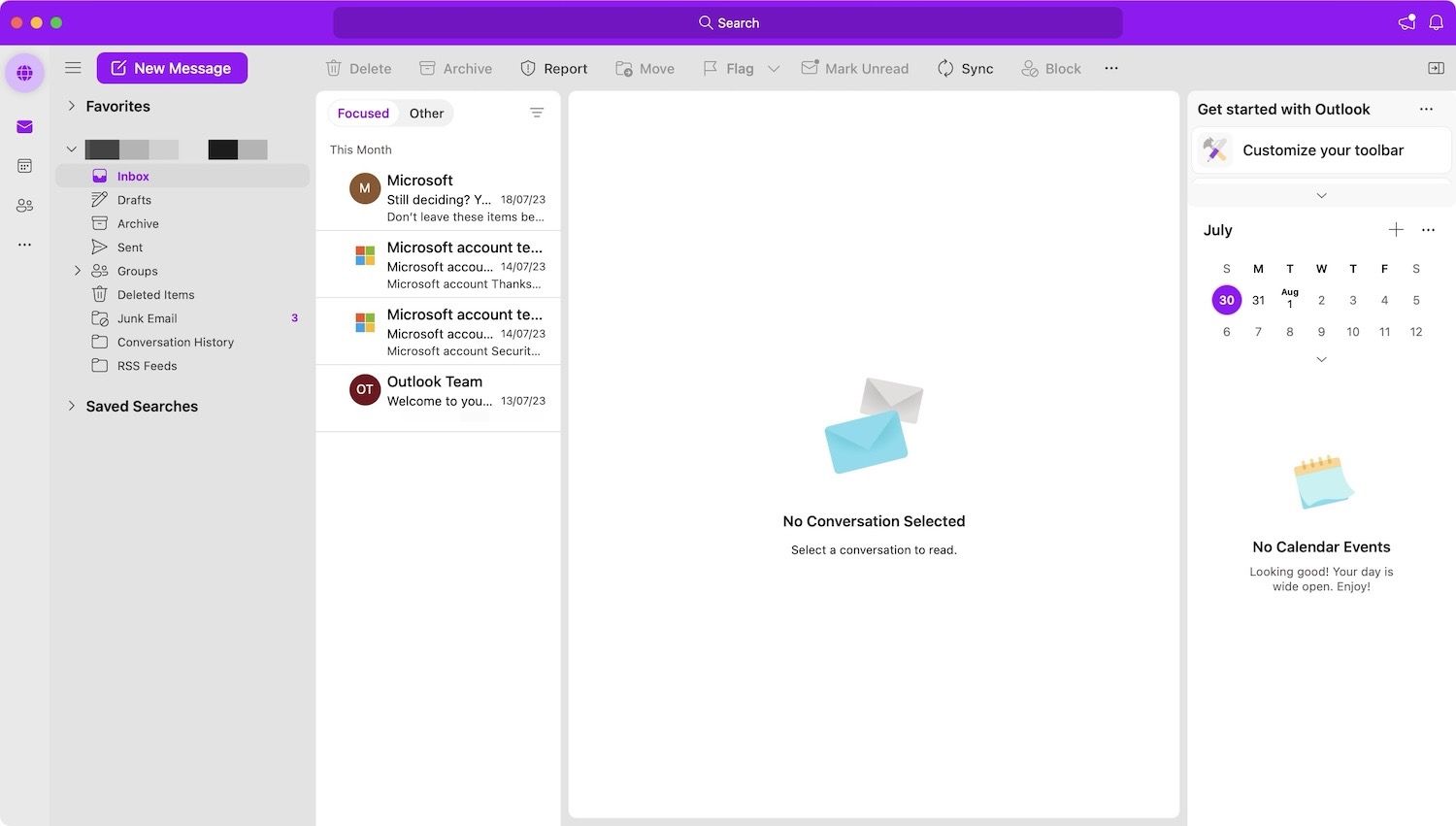Hide the right task pane icon
The height and width of the screenshot is (826, 1456).
coord(1436,68)
